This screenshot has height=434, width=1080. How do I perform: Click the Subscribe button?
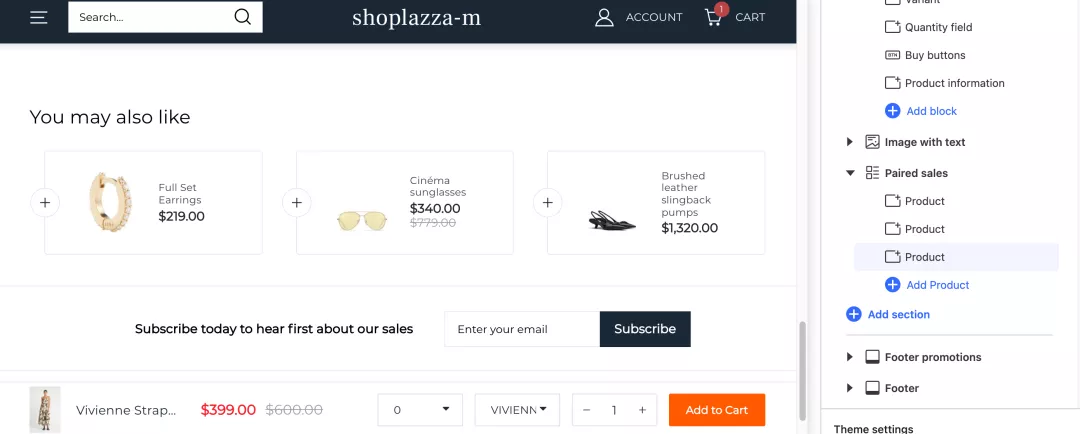(x=645, y=329)
